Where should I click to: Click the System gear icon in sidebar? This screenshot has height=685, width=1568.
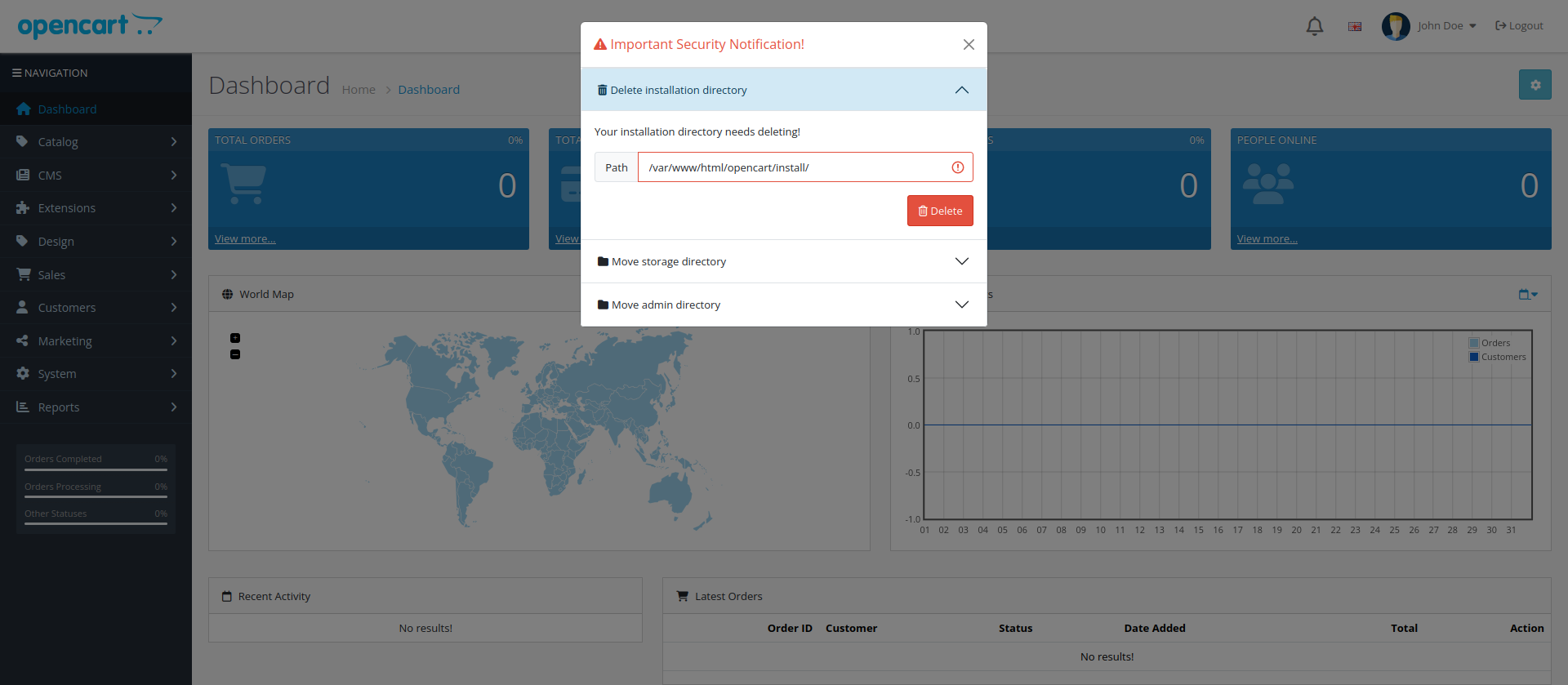click(x=23, y=373)
